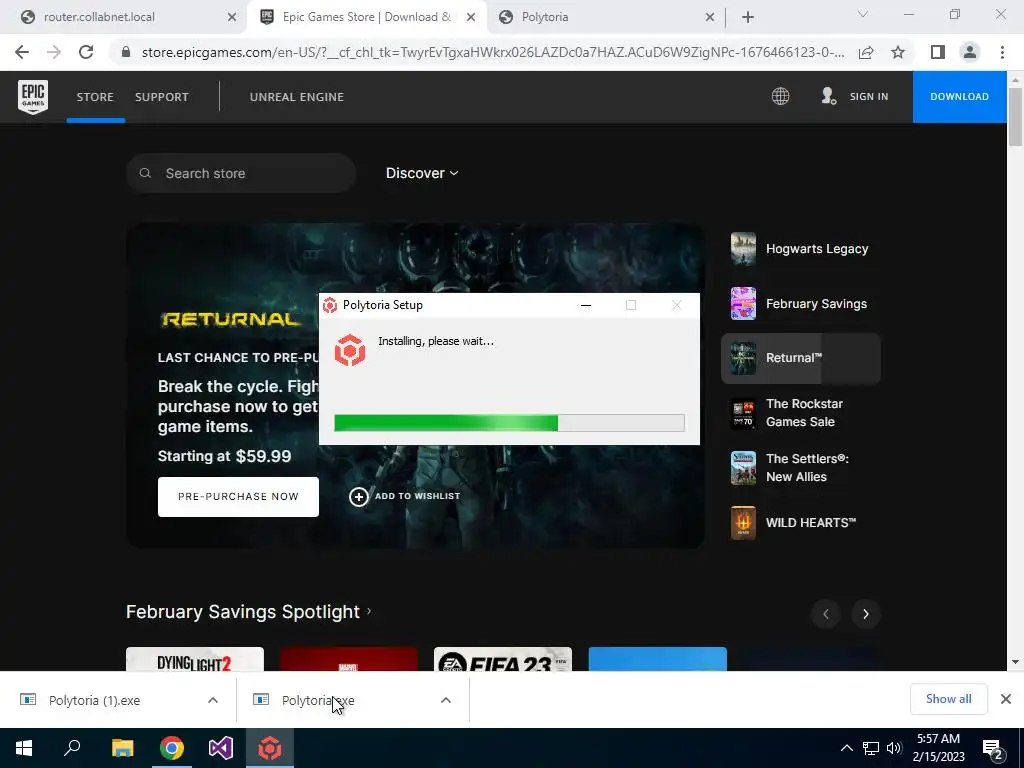Open the FIFA 23 card
The image size is (1024, 768).
coord(503,659)
